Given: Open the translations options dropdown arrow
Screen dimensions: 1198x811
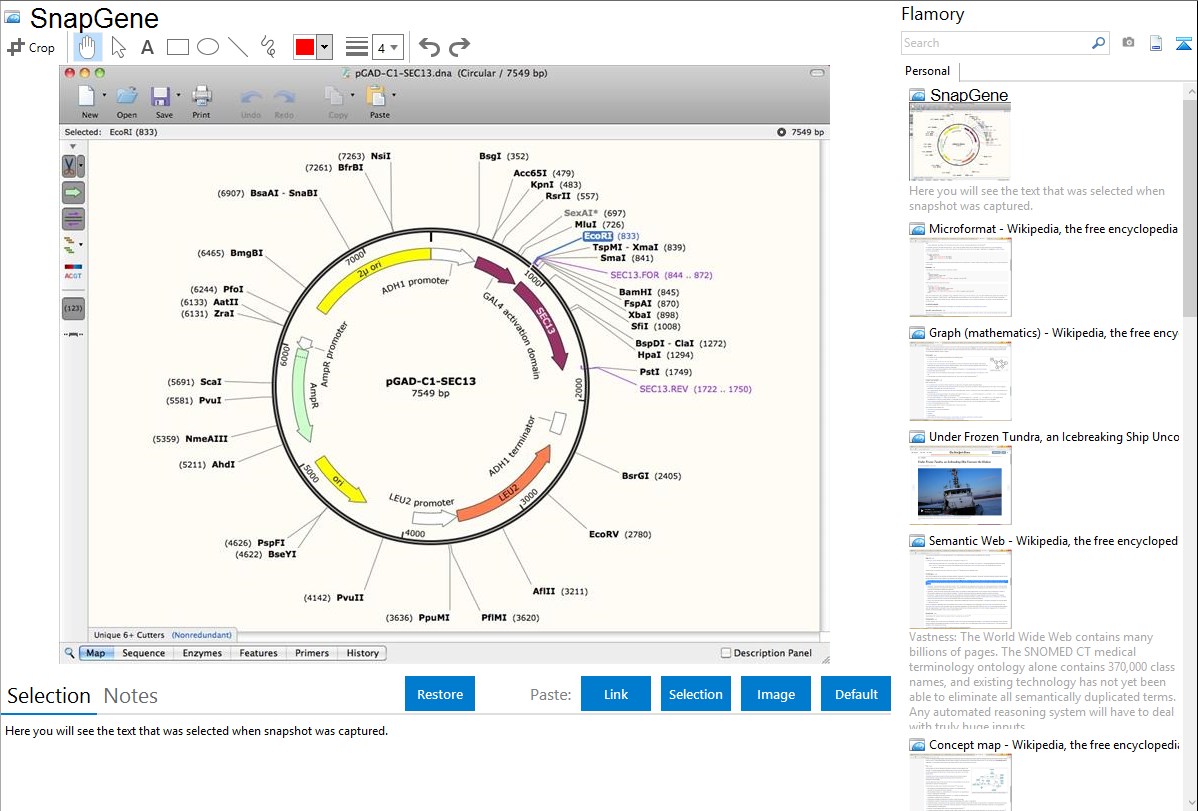Looking at the screenshot, I should 81,245.
